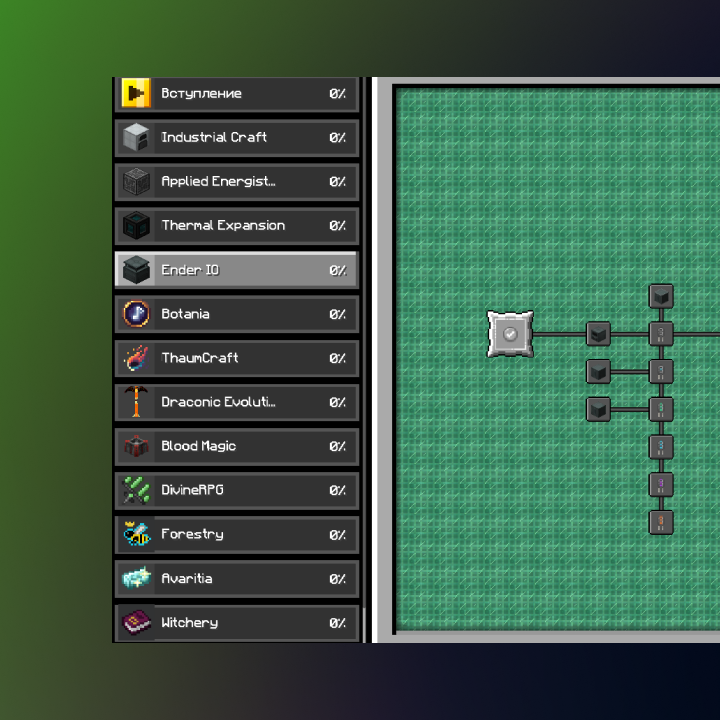Screen dimensions: 720x720
Task: Open the Avaritia chapter
Action: pyautogui.click(x=236, y=579)
